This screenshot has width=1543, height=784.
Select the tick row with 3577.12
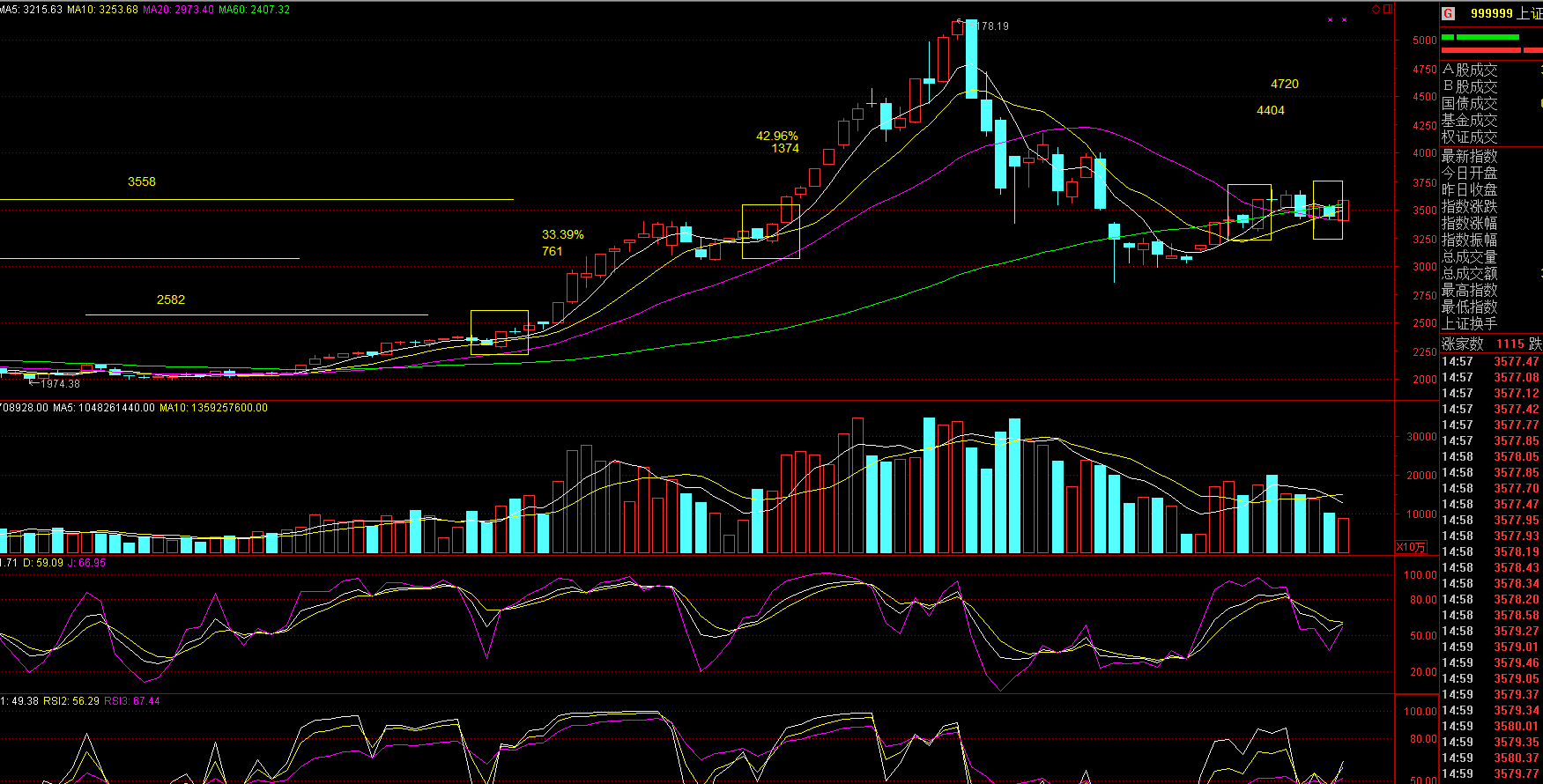click(x=1492, y=393)
